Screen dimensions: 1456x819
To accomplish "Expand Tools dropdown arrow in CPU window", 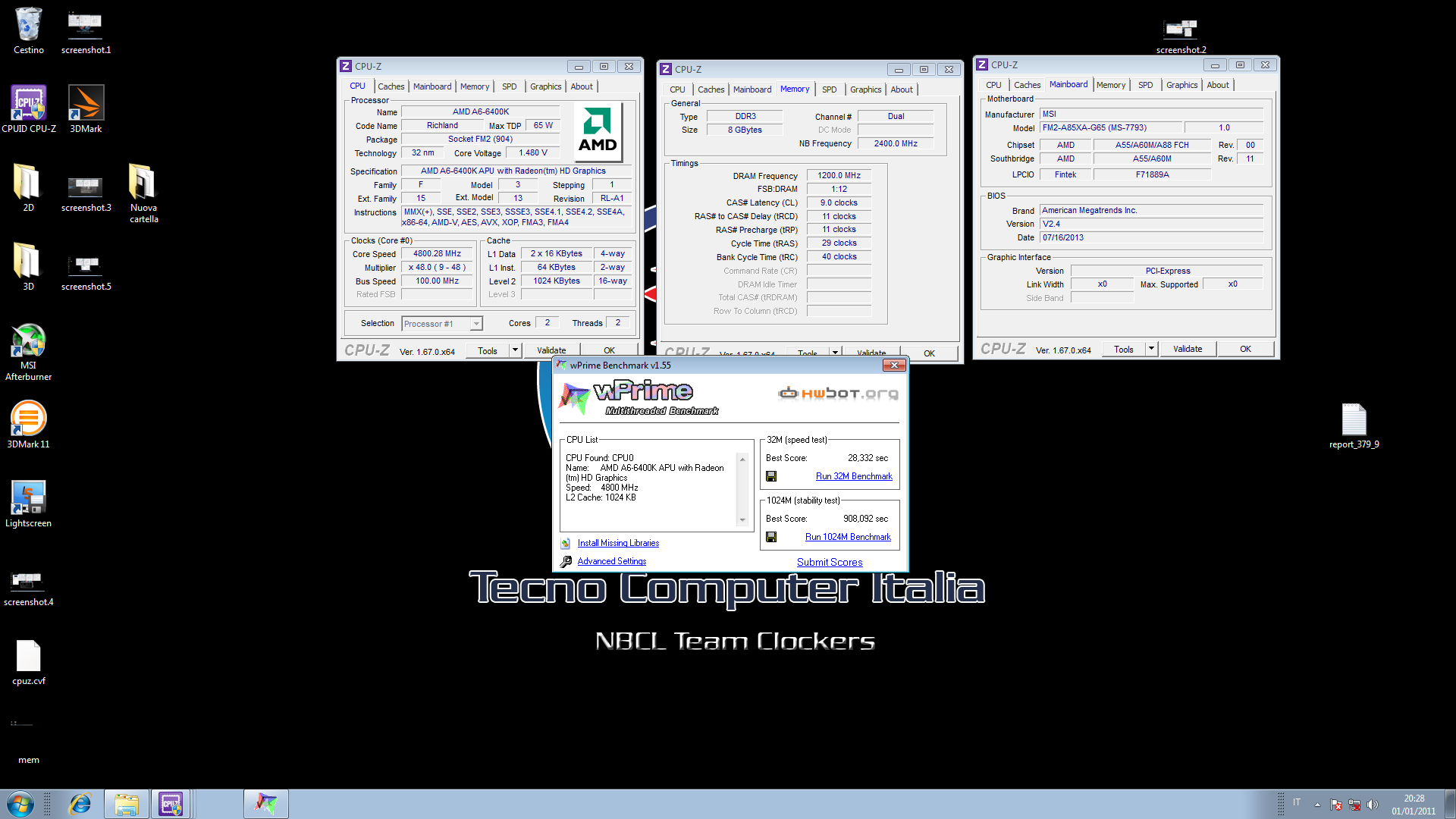I will tap(516, 350).
